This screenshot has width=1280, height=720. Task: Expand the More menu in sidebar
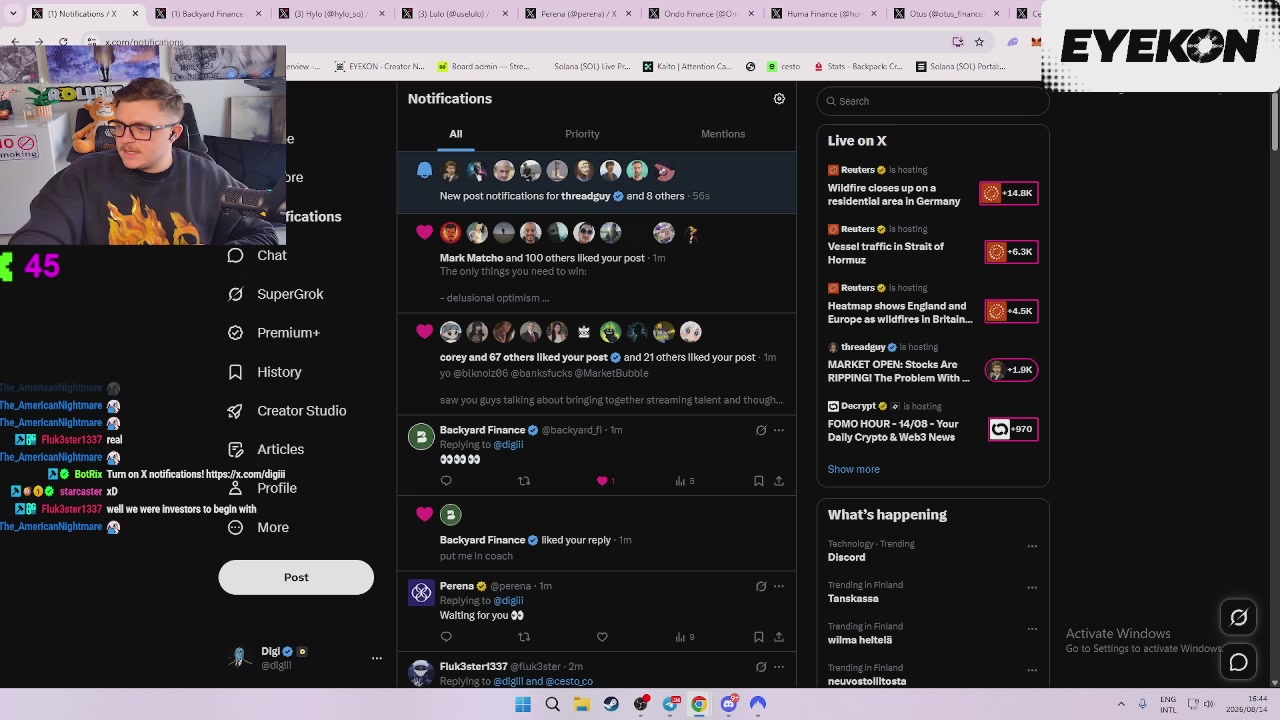click(258, 527)
